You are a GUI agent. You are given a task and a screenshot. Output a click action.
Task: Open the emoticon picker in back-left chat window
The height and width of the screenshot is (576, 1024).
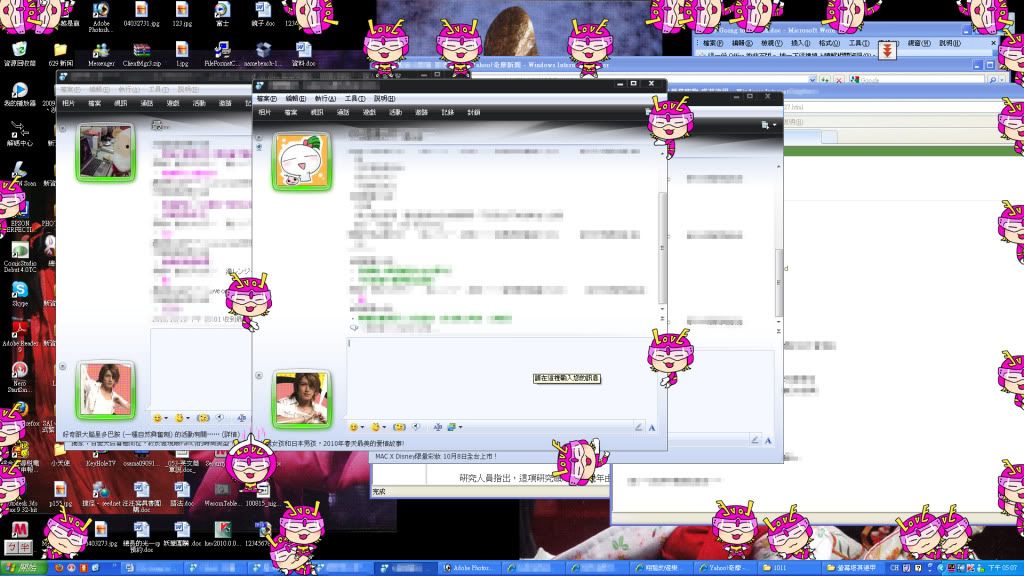157,418
